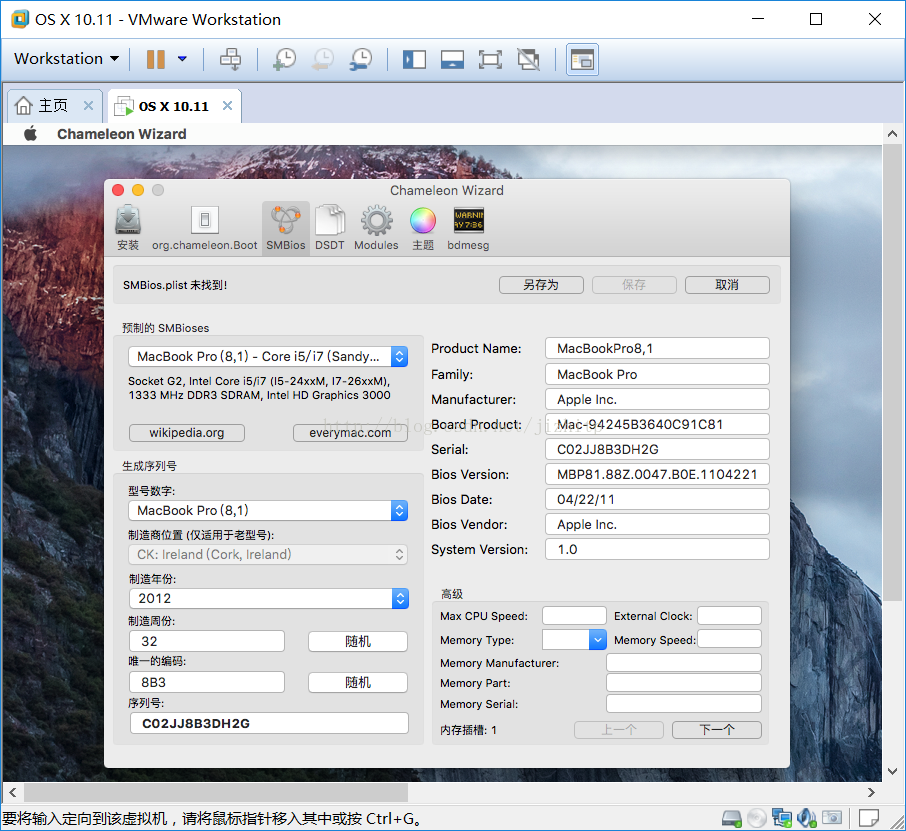Click the generated serial C02JJ8B3DH2G field
This screenshot has width=906, height=831.
pyautogui.click(x=269, y=723)
